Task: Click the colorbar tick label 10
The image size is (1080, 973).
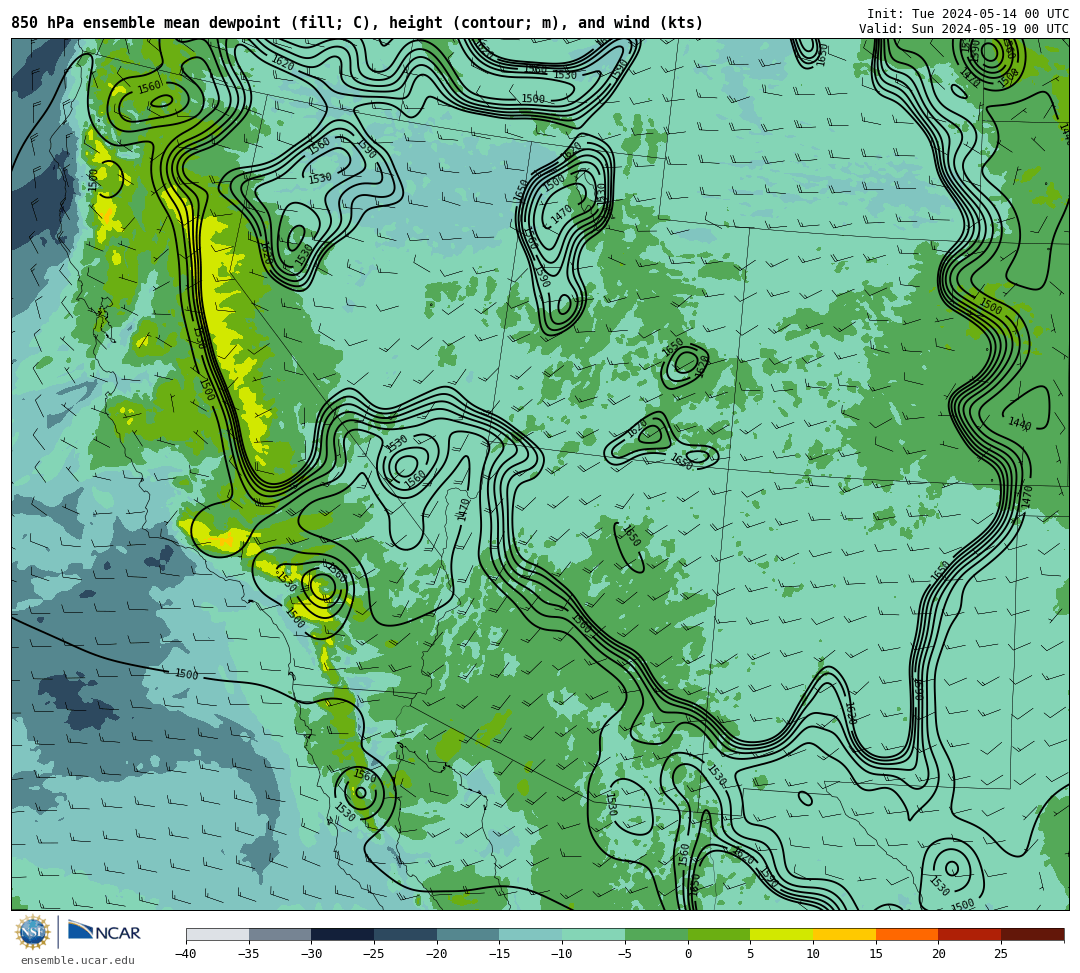Action: (813, 954)
